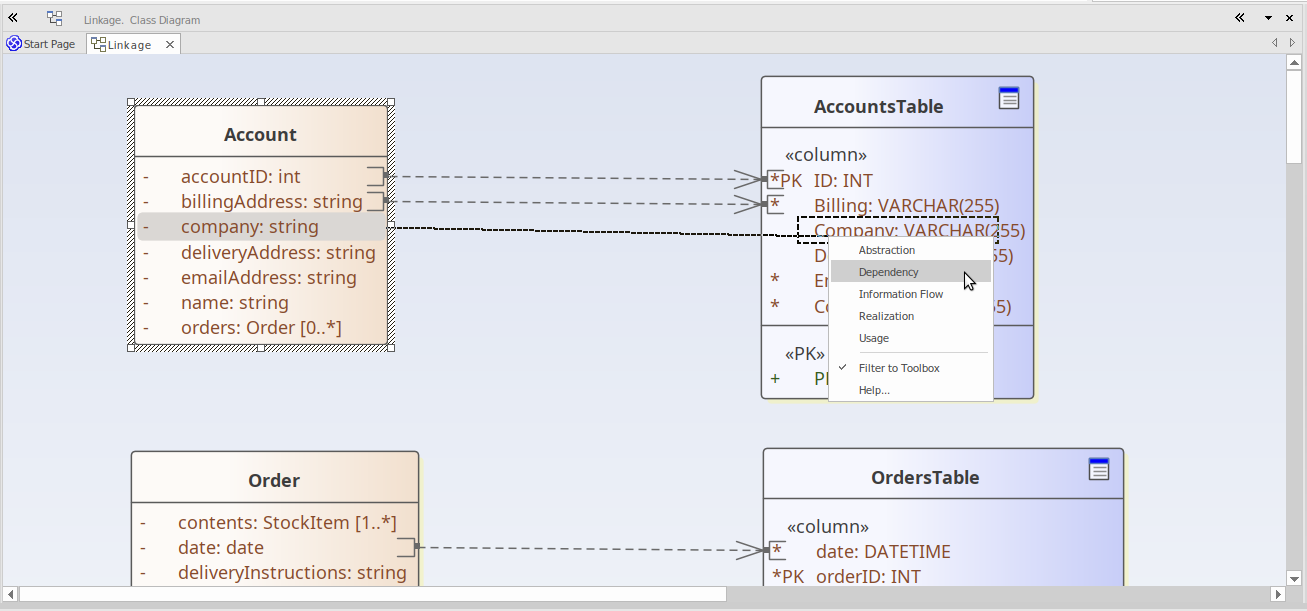Toggle the Filter to Toolbox option
1307x611 pixels.
[899, 368]
